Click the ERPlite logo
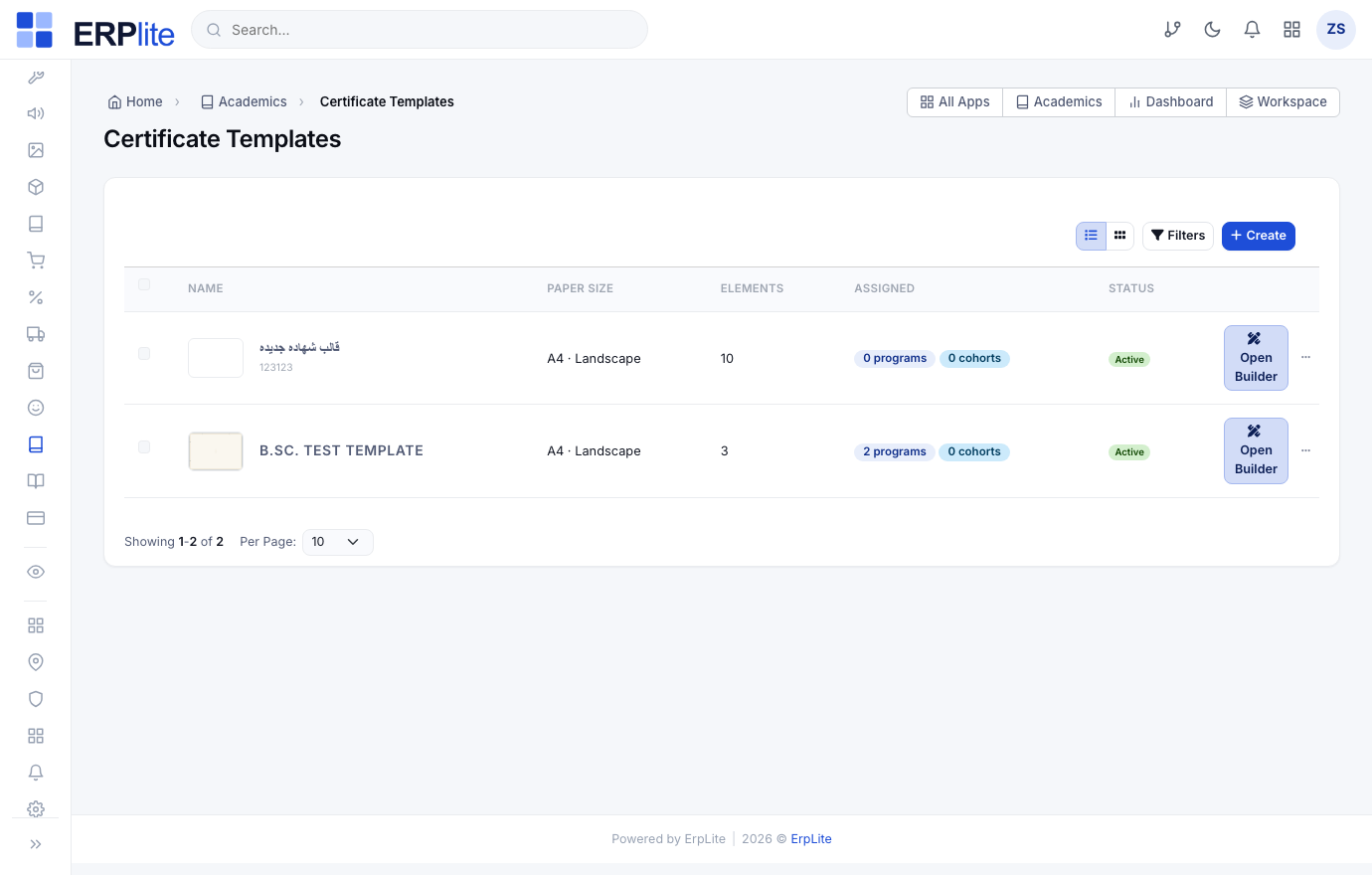 click(x=95, y=30)
